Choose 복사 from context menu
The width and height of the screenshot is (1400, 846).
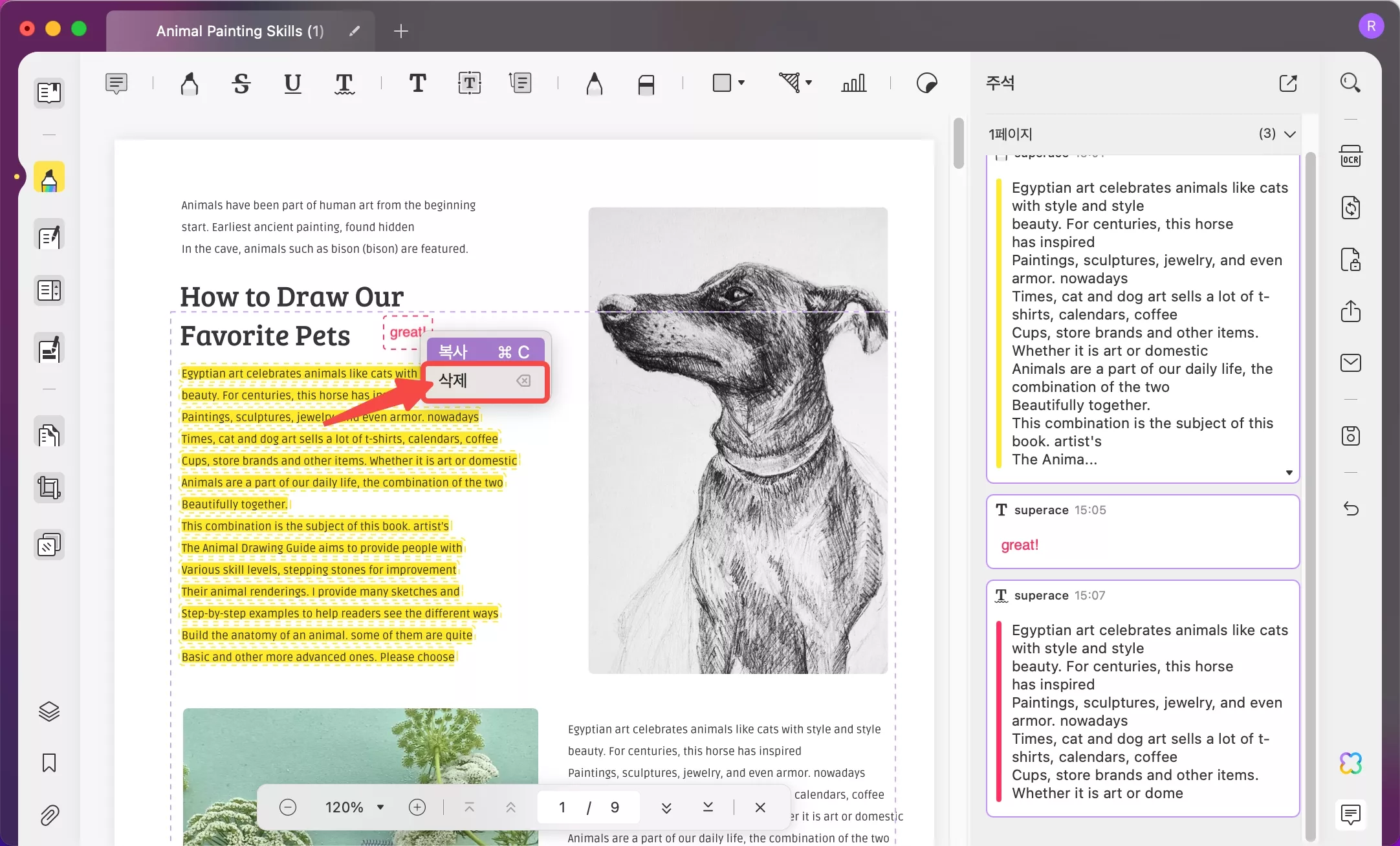[x=485, y=352]
